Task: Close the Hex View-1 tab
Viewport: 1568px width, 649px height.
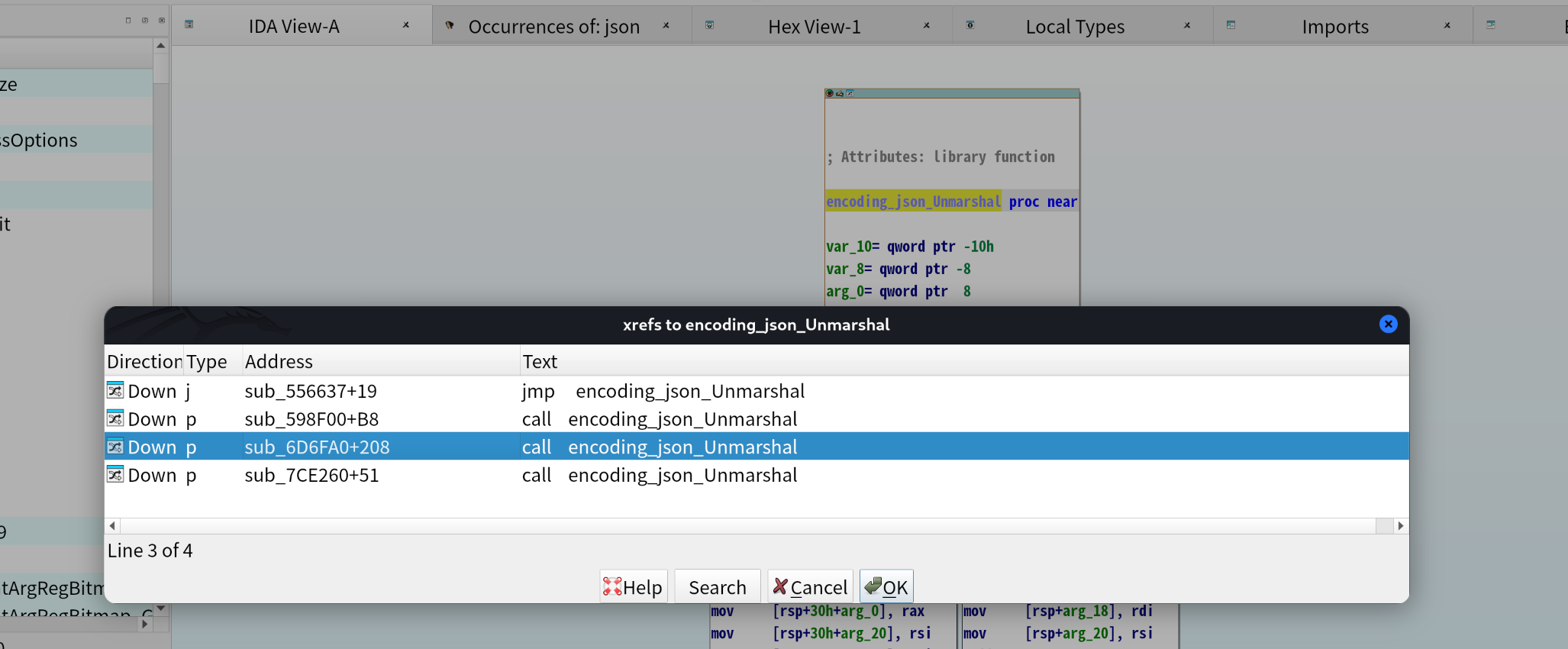Action: click(927, 25)
